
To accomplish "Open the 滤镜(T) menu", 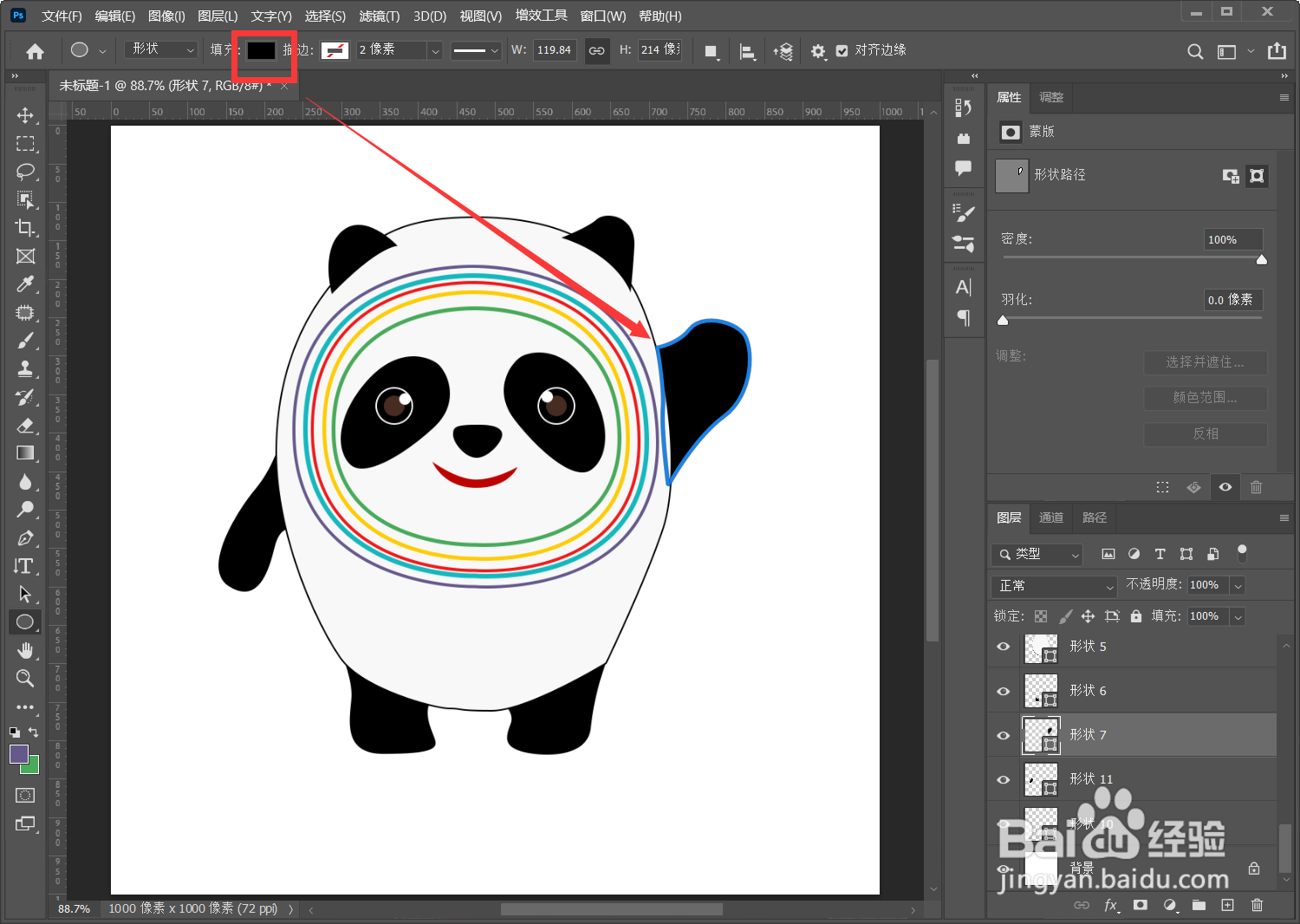I will pyautogui.click(x=379, y=16).
